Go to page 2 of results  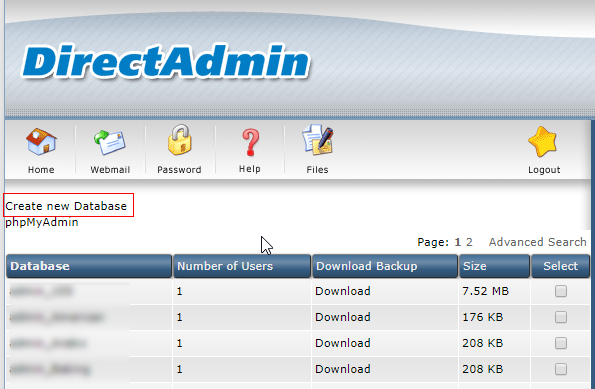coord(469,242)
